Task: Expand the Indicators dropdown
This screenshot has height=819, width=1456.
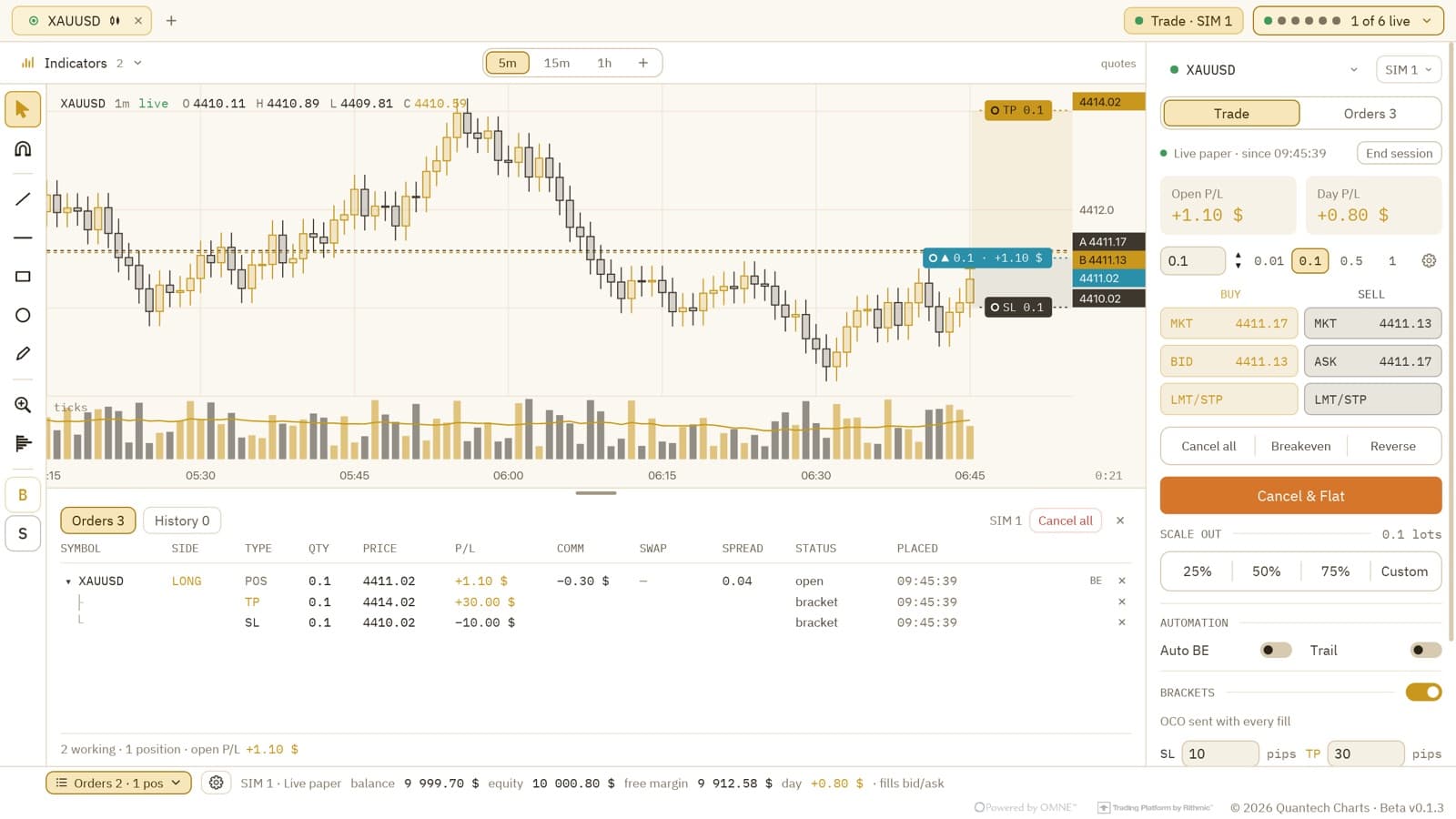Action: click(x=82, y=63)
